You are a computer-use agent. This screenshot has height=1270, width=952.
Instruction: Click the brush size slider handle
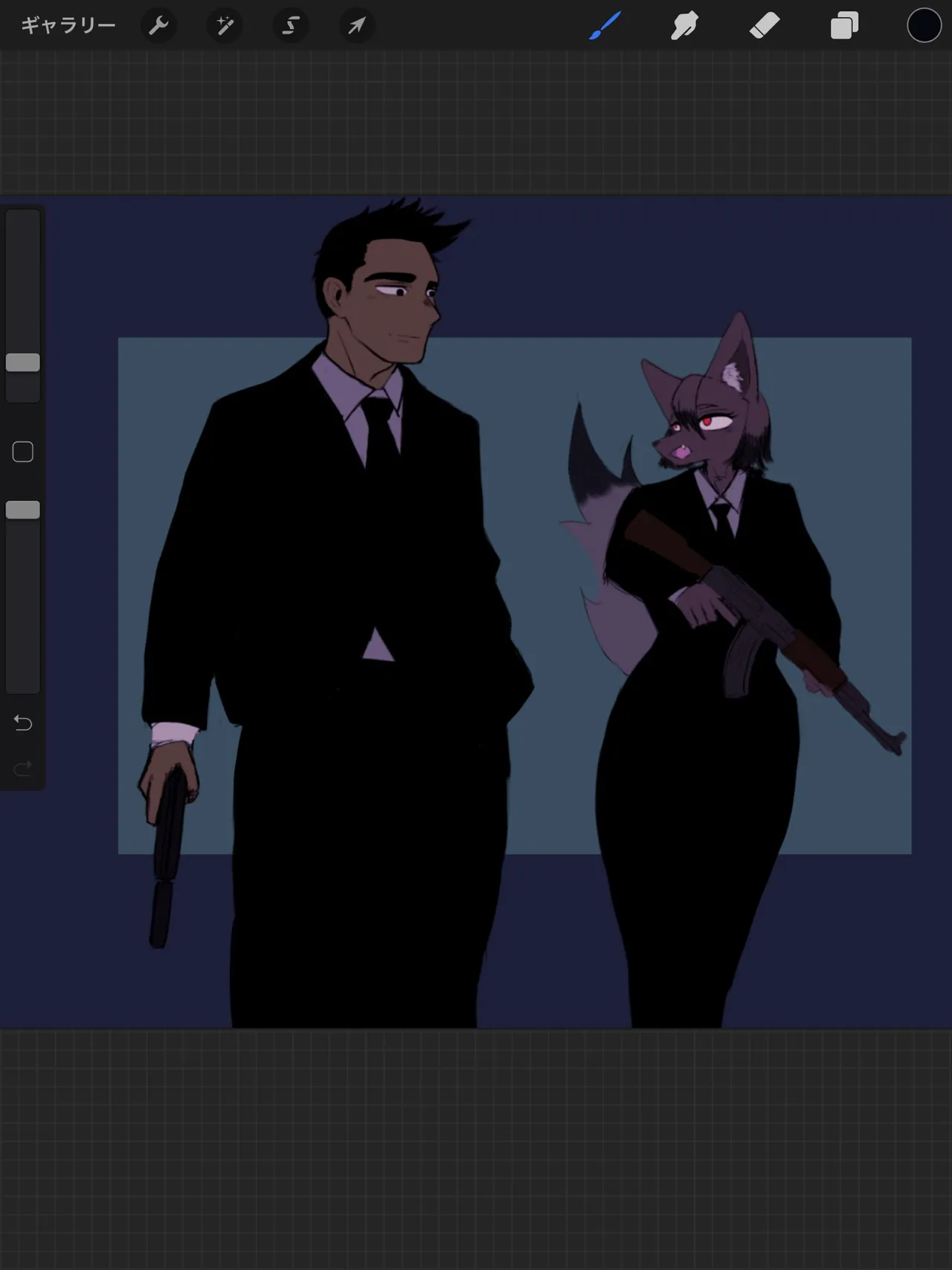23,362
